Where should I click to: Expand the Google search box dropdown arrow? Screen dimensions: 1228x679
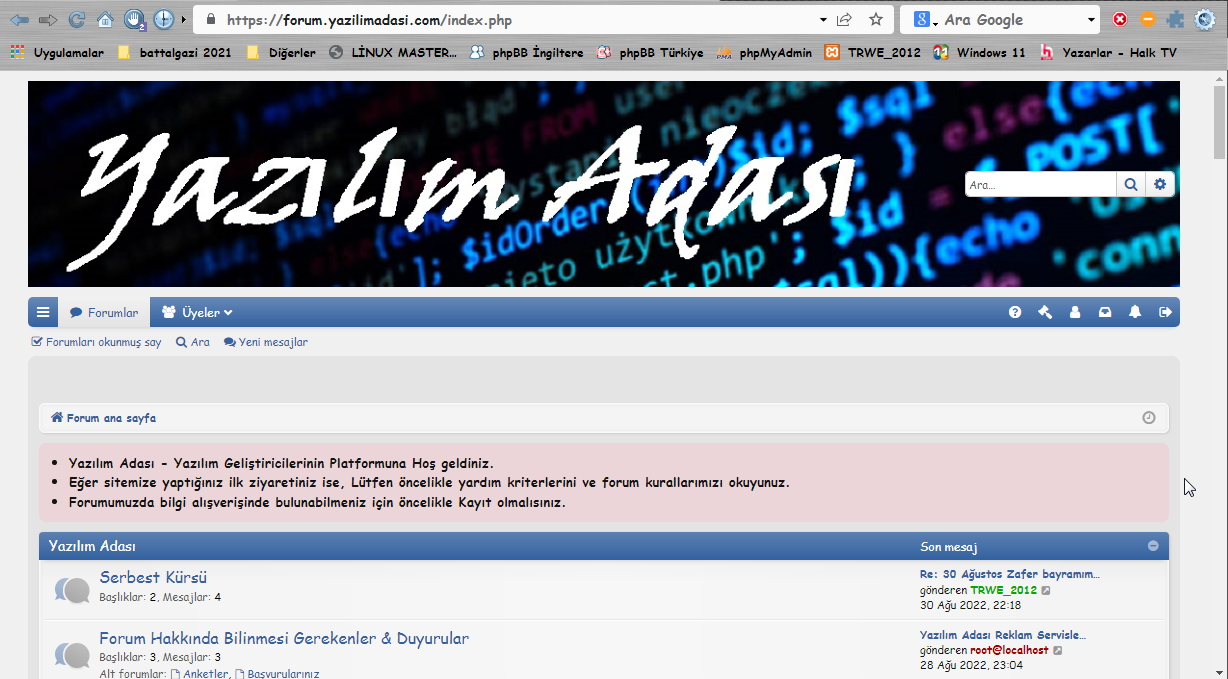[1091, 19]
